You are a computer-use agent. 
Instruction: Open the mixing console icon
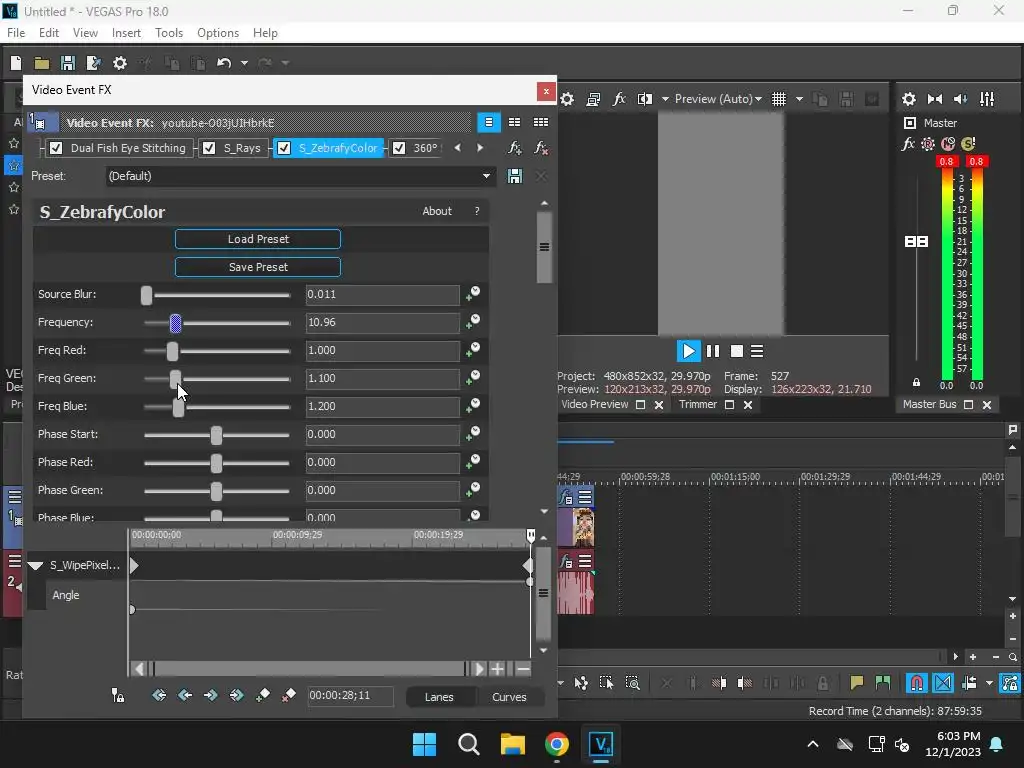987,99
